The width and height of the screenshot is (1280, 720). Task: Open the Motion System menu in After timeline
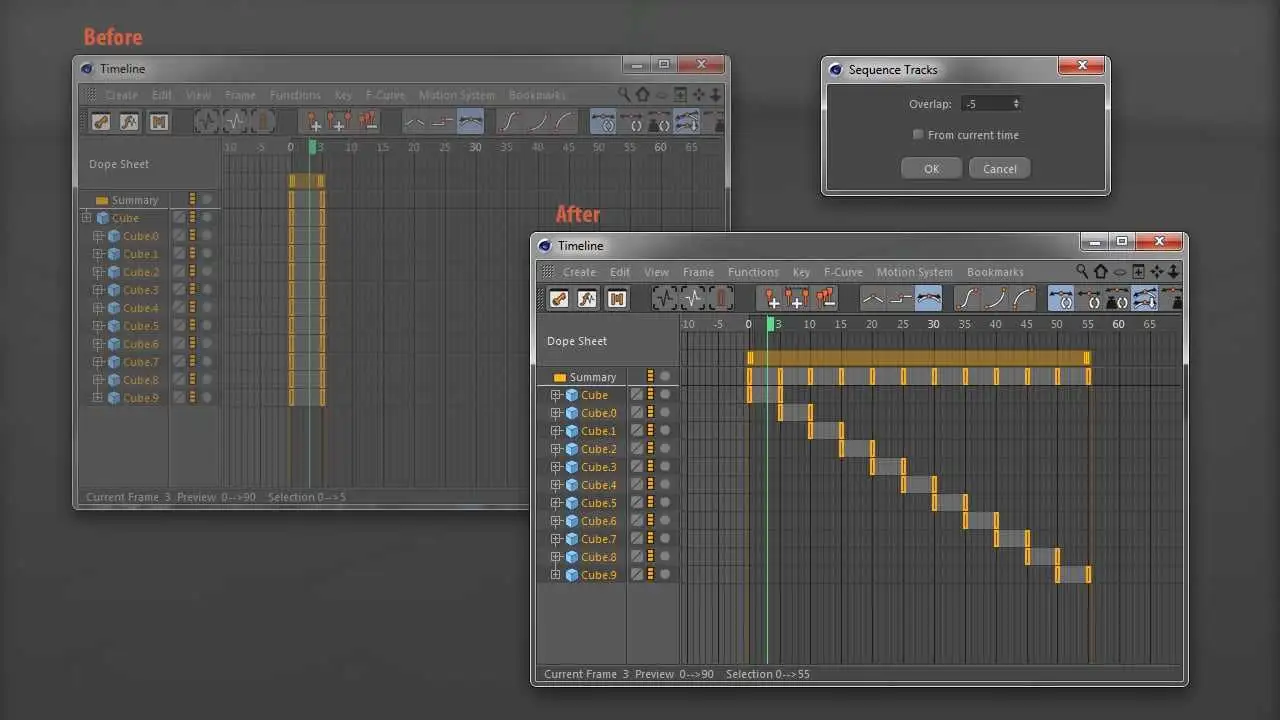pos(914,272)
